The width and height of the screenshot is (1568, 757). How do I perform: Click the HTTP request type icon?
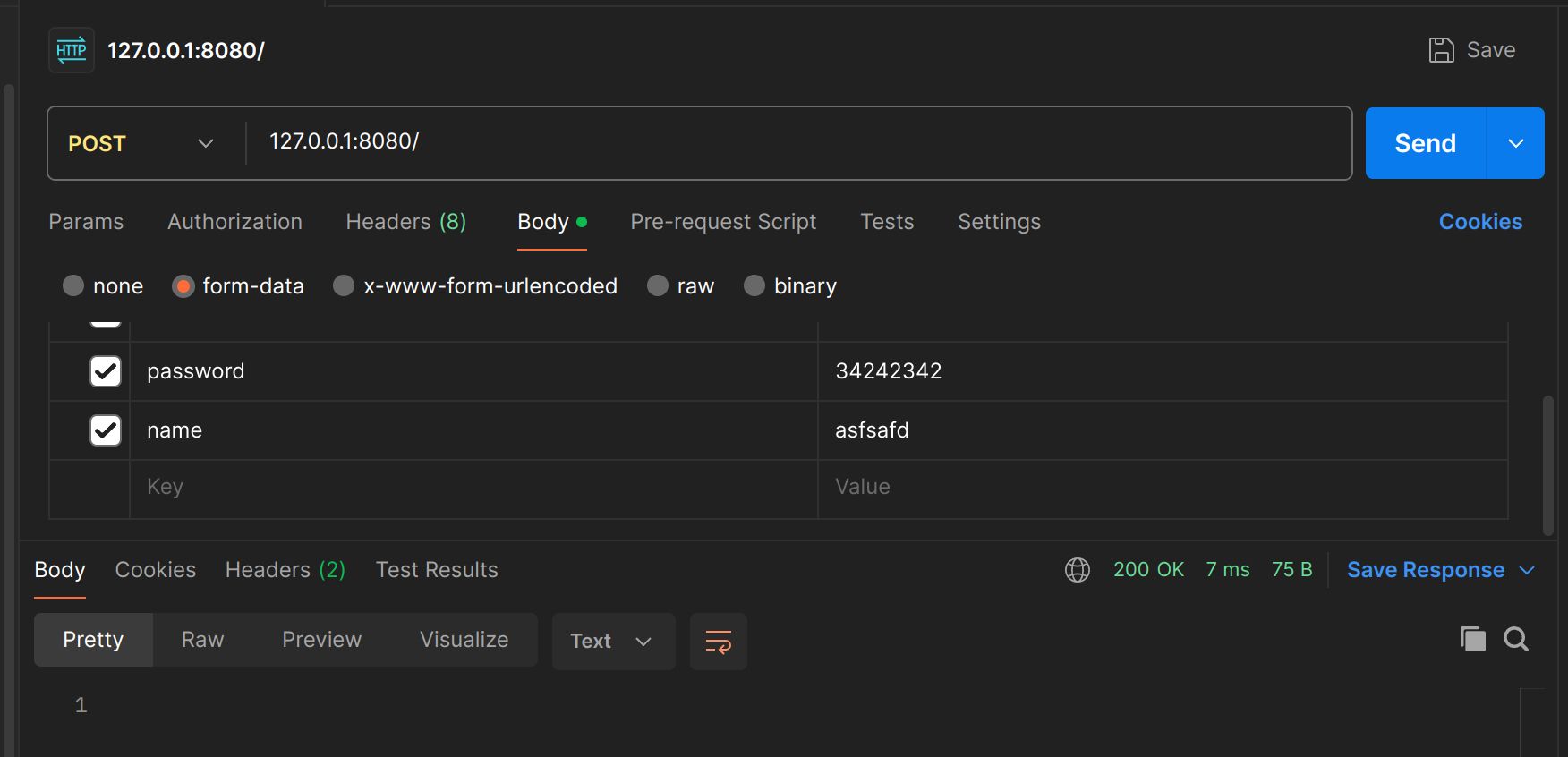(72, 50)
